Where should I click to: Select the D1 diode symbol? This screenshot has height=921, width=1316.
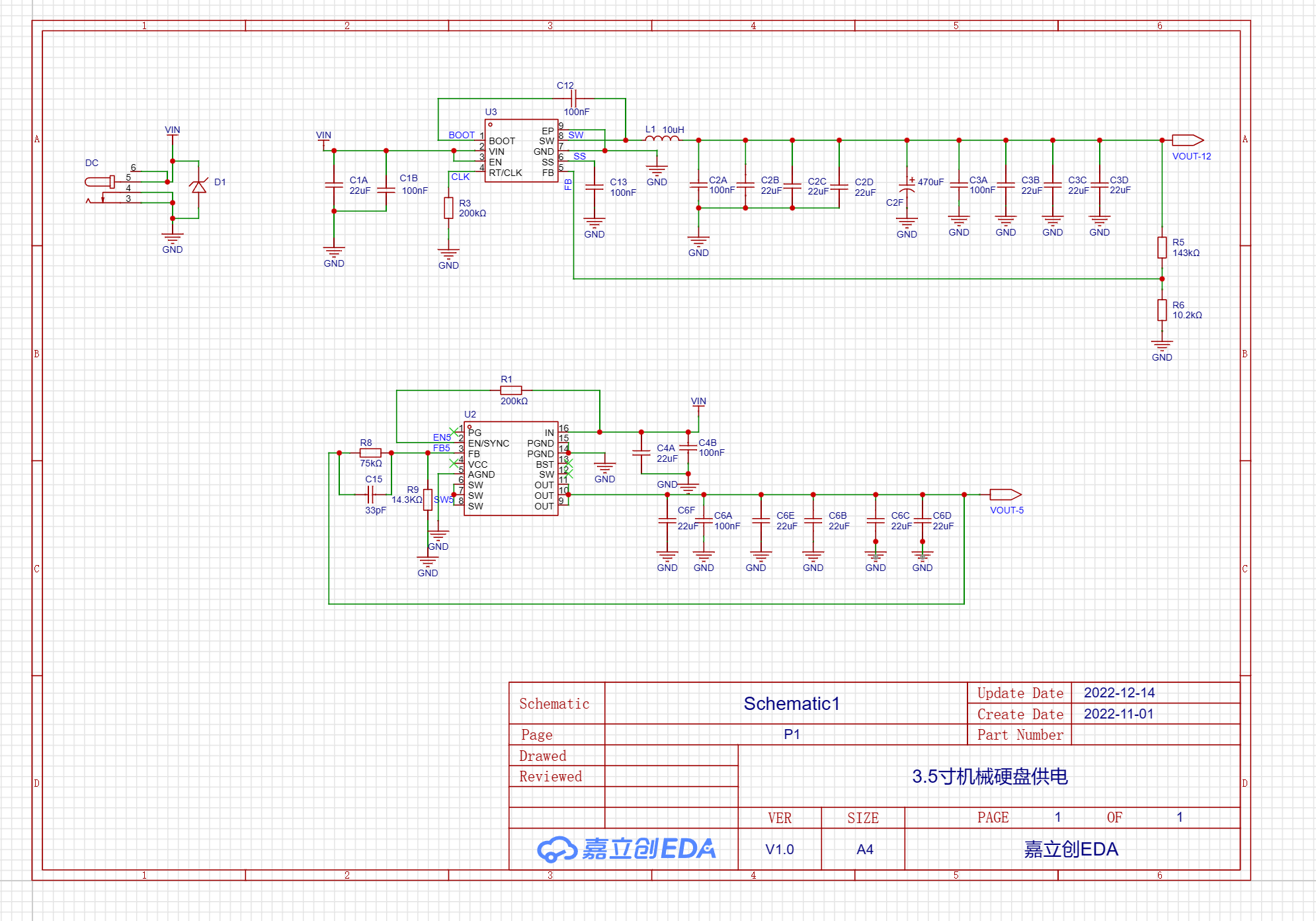(198, 187)
